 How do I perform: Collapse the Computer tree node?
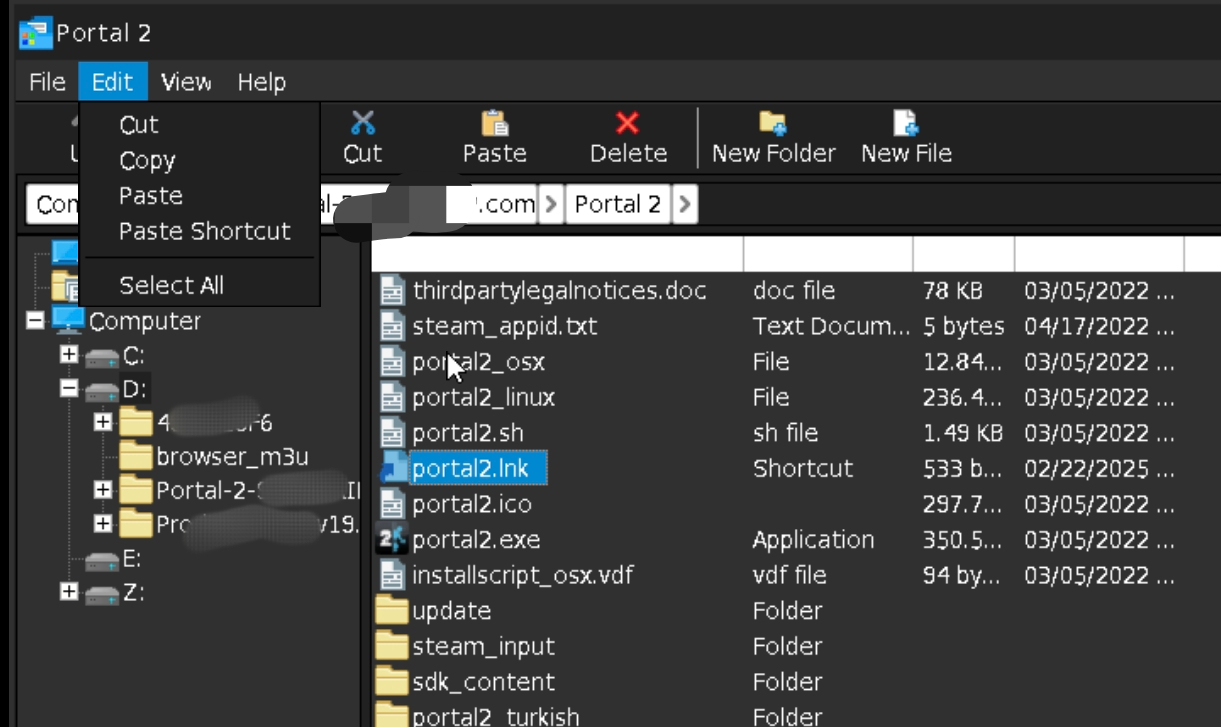pos(35,321)
